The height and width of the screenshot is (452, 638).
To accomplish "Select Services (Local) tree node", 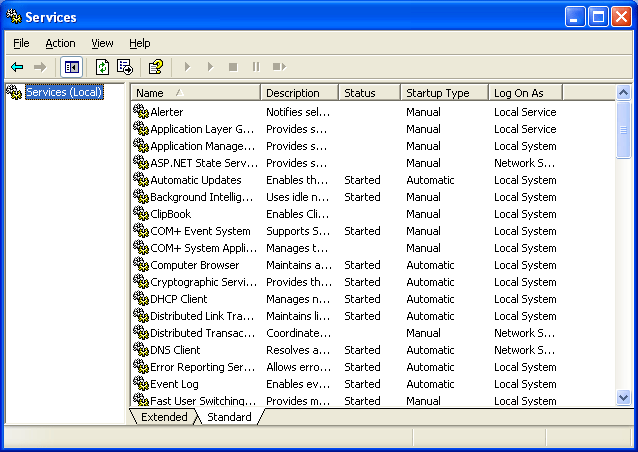I will pos(64,92).
